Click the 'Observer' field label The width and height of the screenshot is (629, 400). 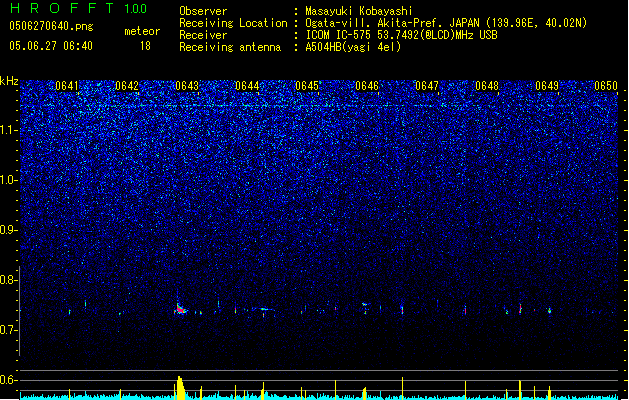coord(203,11)
